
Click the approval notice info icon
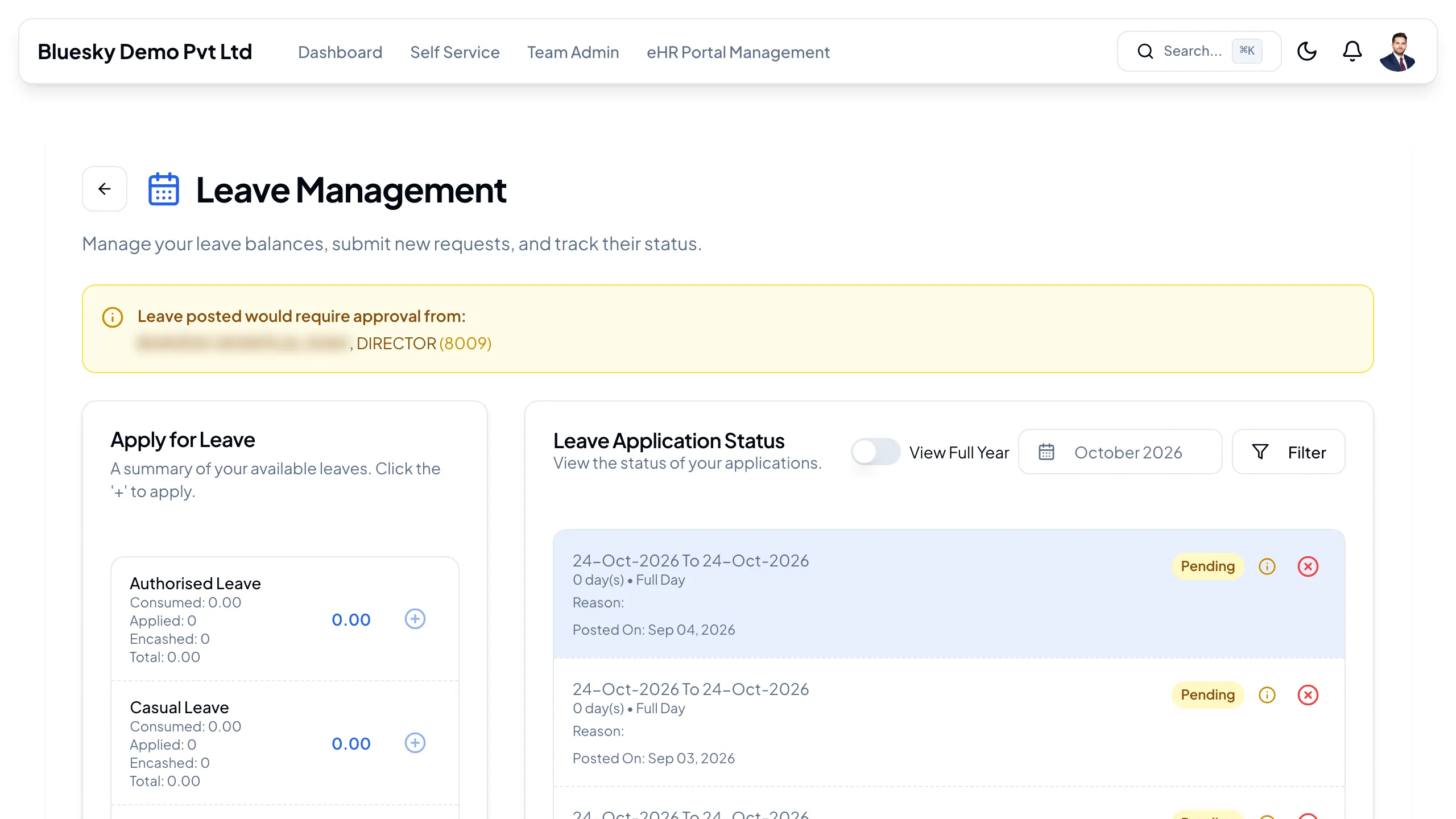pyautogui.click(x=113, y=317)
